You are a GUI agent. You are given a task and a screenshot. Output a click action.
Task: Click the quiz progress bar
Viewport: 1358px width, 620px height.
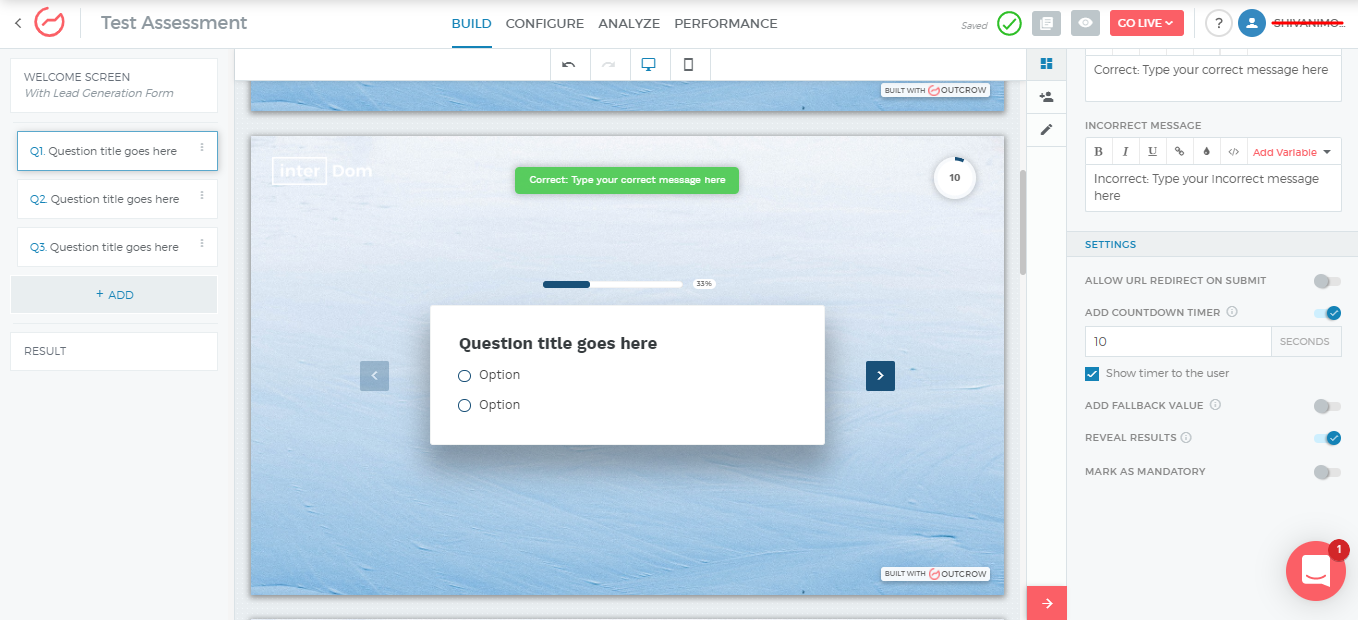pyautogui.click(x=612, y=284)
